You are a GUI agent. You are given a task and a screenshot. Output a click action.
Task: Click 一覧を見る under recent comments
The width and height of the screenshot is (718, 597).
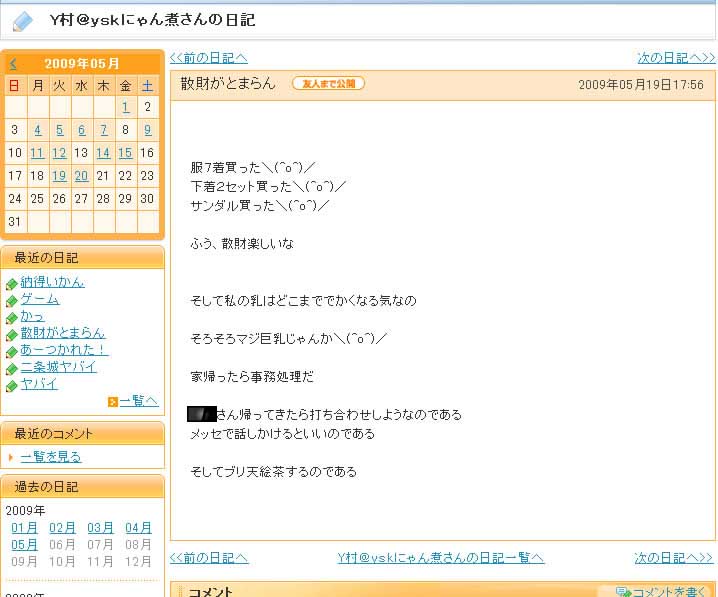click(51, 457)
